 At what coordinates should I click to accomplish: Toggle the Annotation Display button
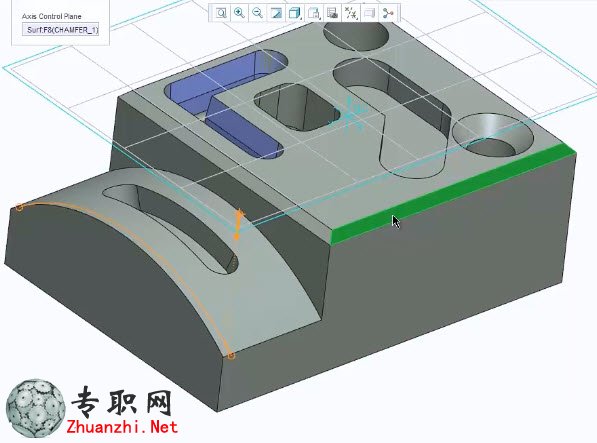point(369,13)
